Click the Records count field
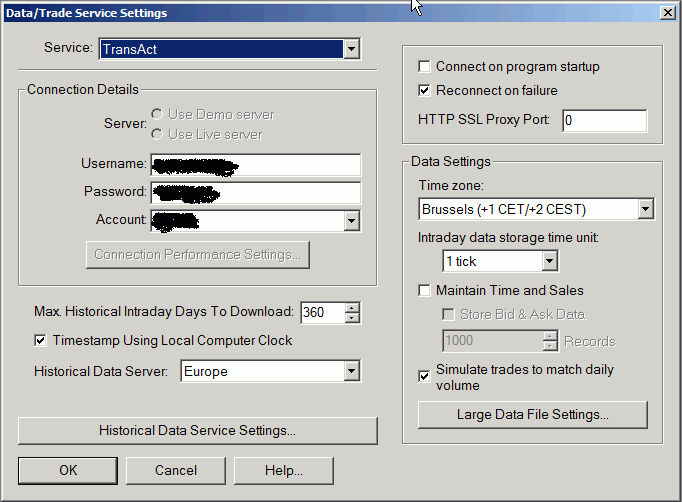 coord(493,340)
